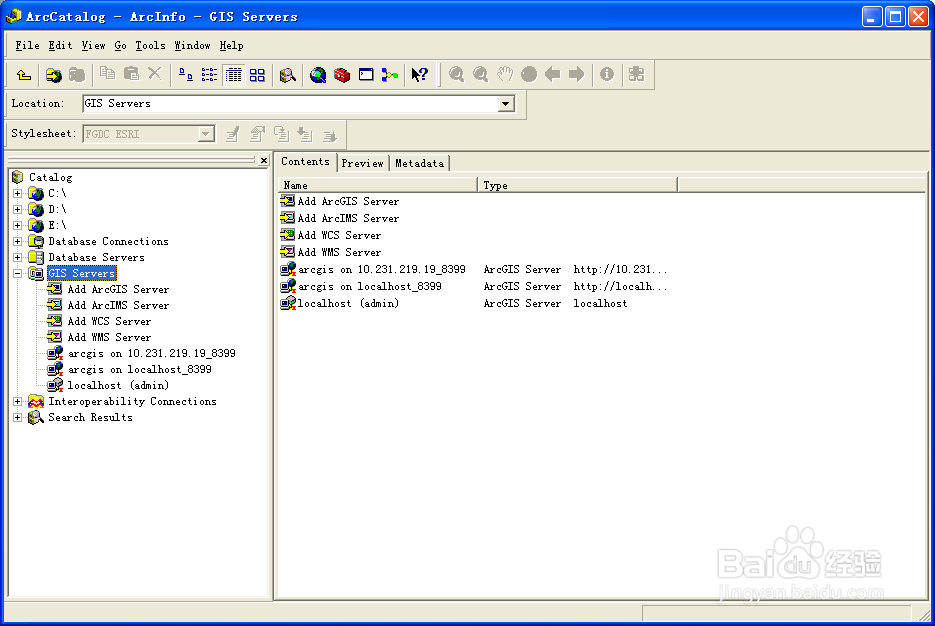Click the Export Metadata icon

[330, 134]
